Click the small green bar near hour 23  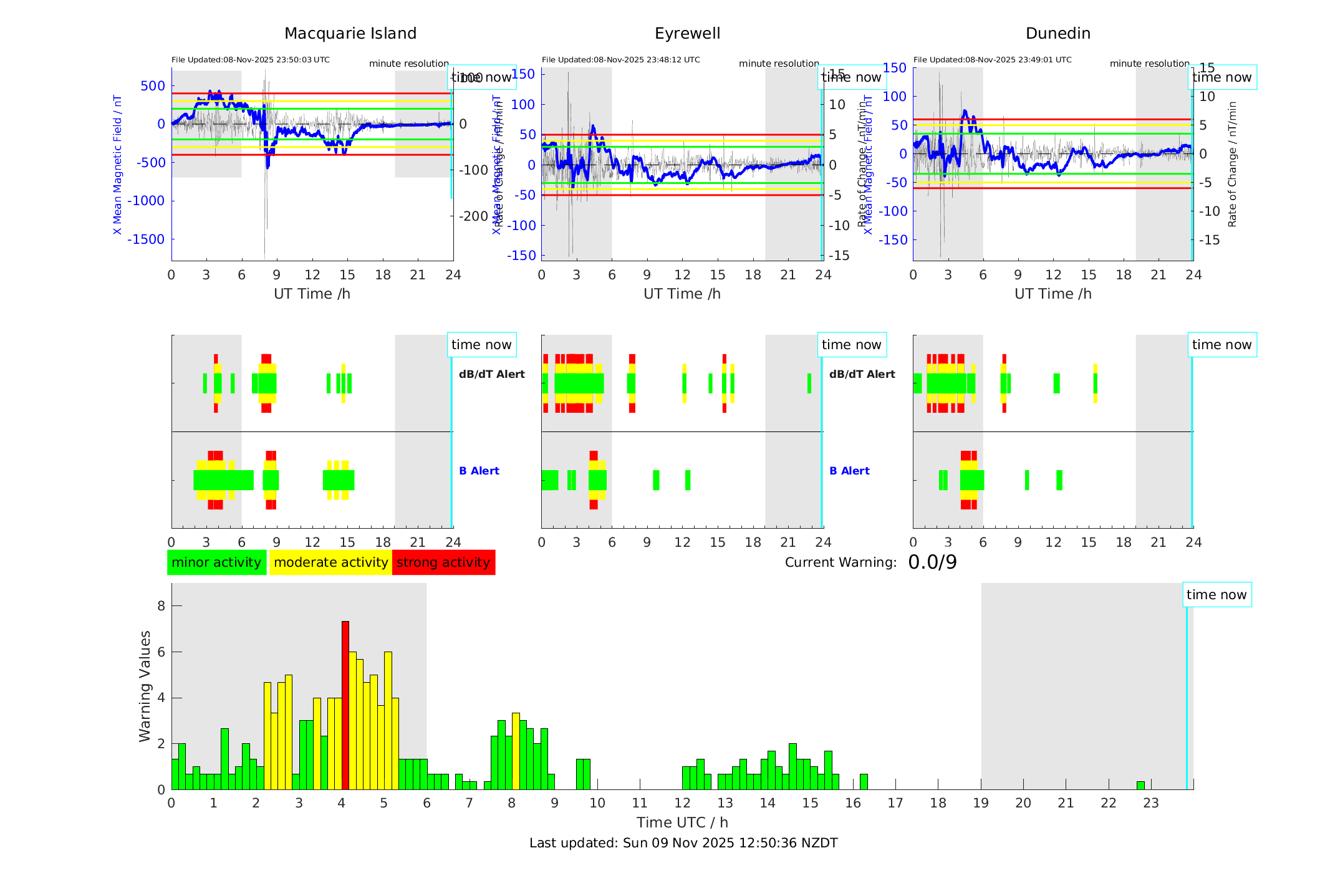[x=1140, y=785]
